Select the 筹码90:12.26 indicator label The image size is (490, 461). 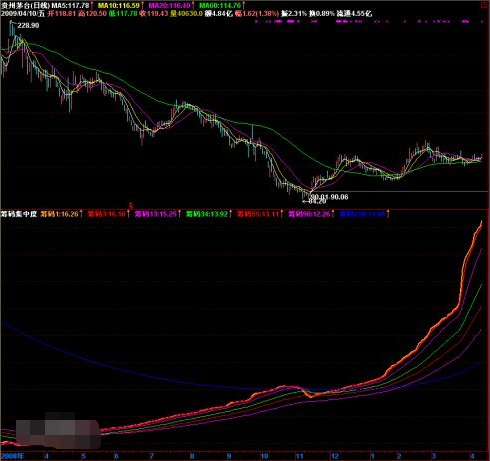309,214
